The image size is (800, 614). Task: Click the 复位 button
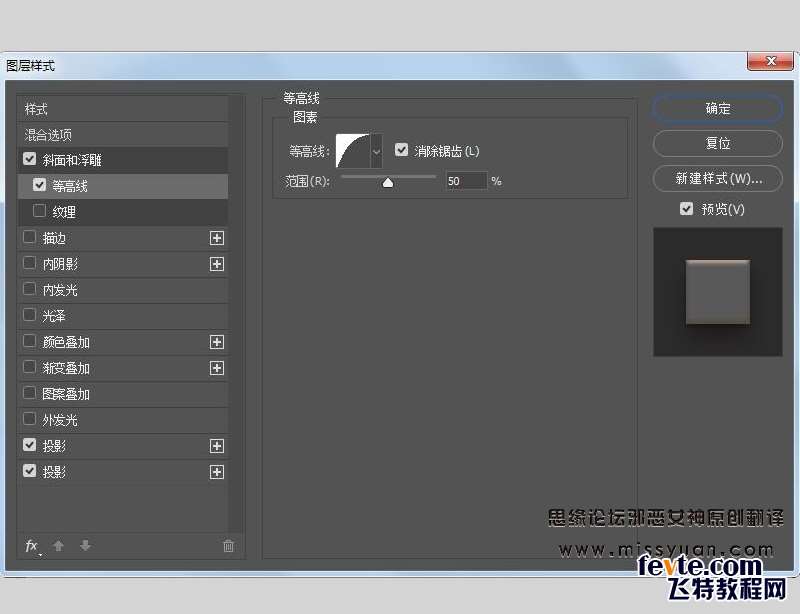[717, 143]
